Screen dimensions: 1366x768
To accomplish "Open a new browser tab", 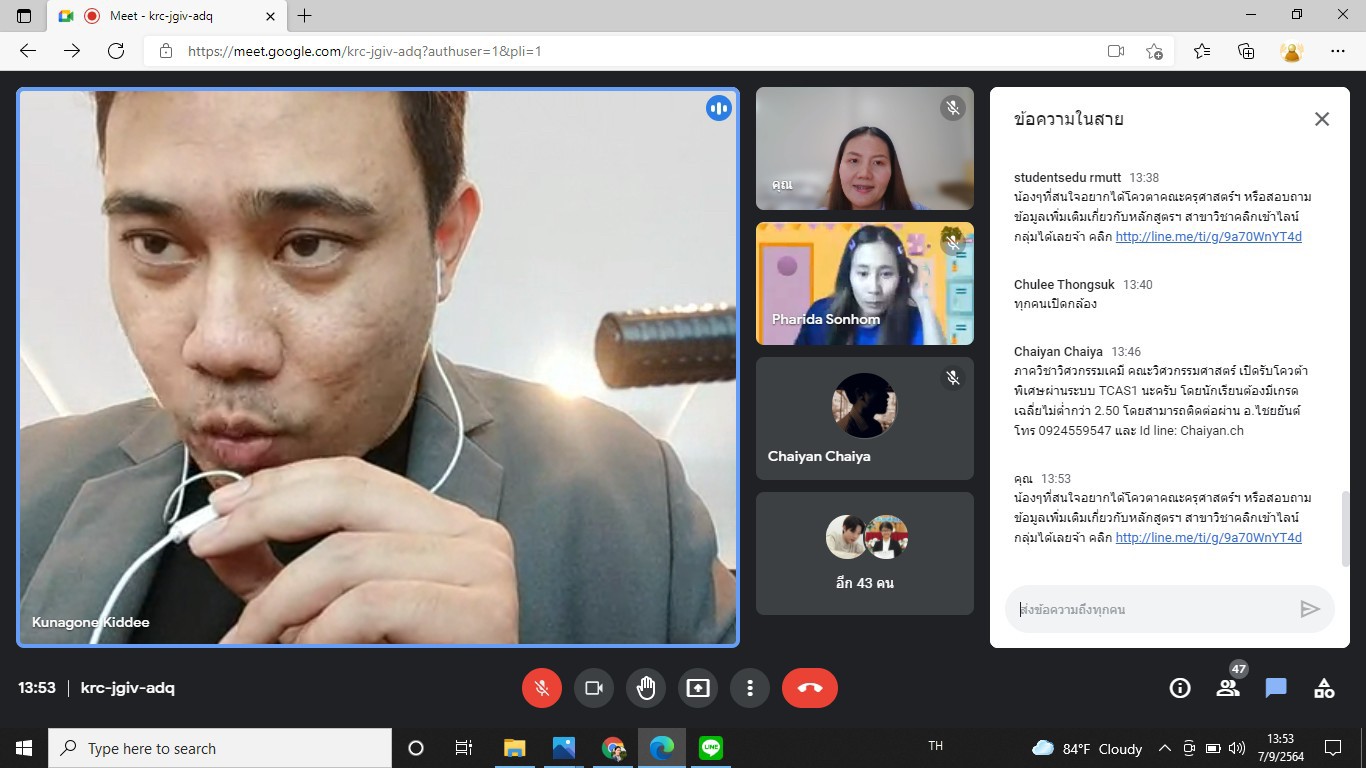I will pos(305,16).
